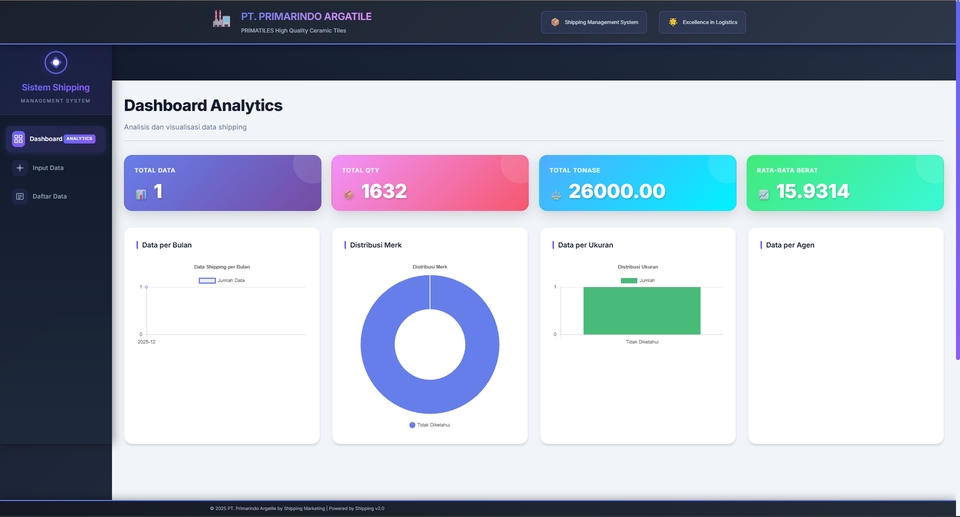The width and height of the screenshot is (960, 517).
Task: Toggle Jumlah Data legend in monthly chart
Action: (x=222, y=281)
